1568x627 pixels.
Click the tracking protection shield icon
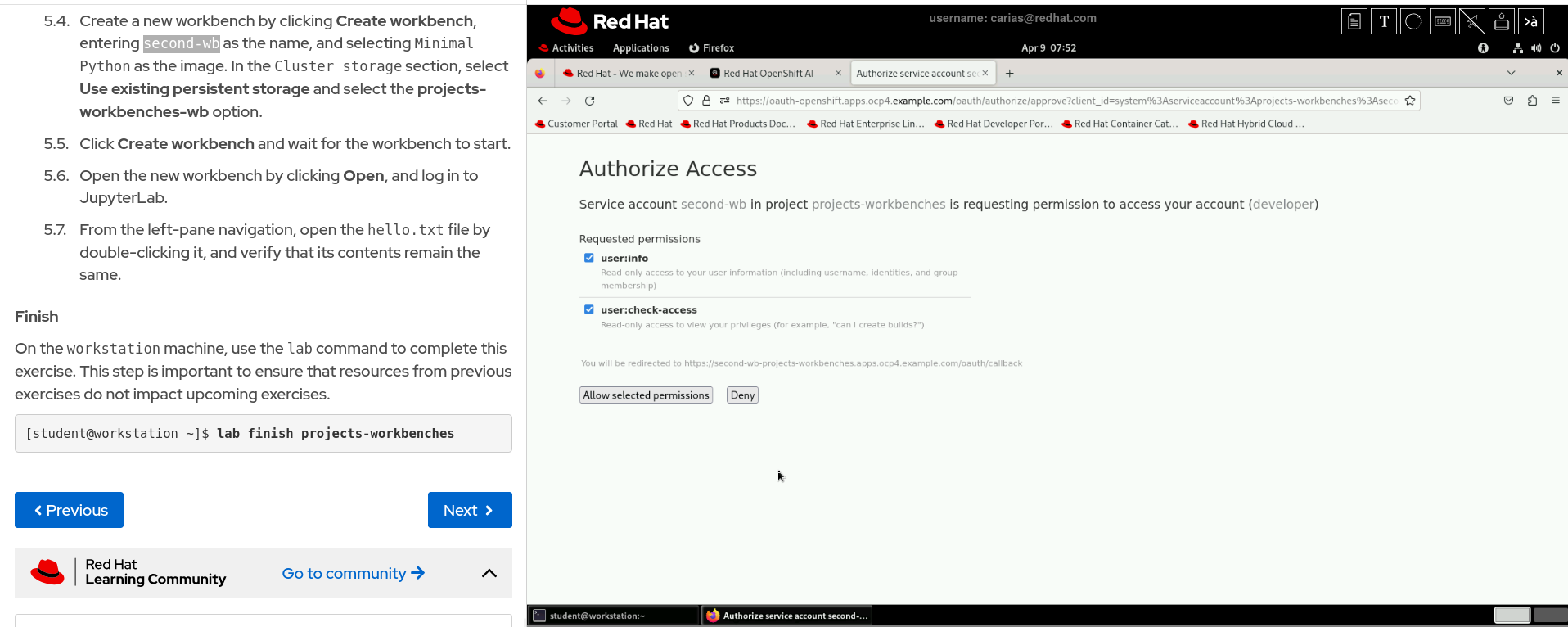pyautogui.click(x=688, y=101)
